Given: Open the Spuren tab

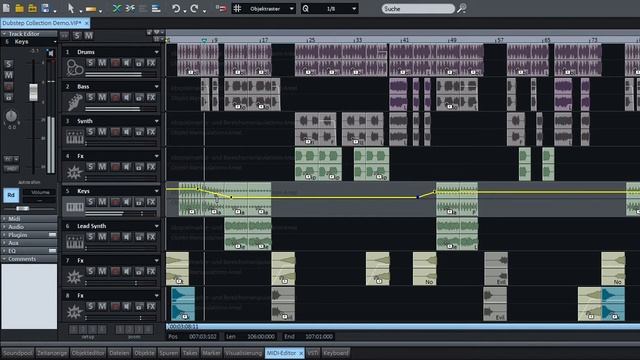Looking at the screenshot, I should (x=169, y=353).
